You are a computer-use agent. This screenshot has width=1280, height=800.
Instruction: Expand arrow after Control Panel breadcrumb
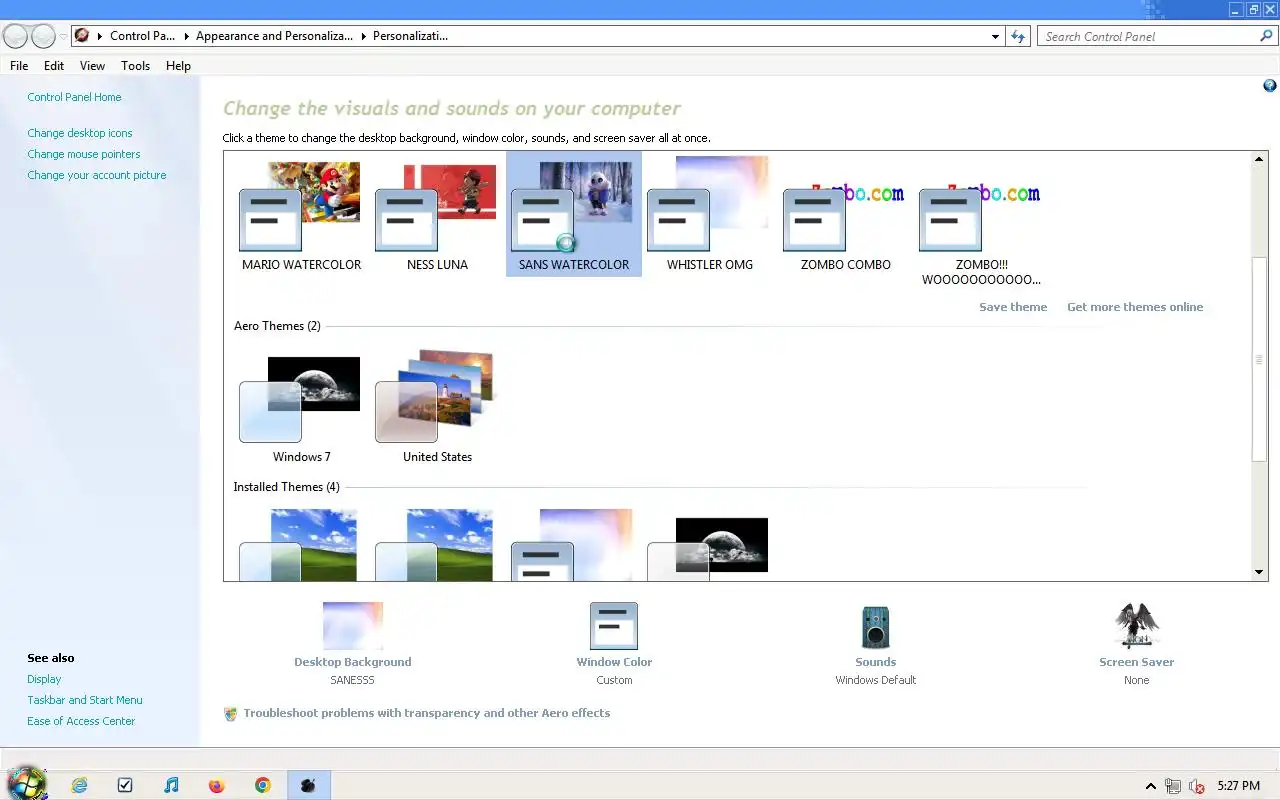click(x=187, y=36)
